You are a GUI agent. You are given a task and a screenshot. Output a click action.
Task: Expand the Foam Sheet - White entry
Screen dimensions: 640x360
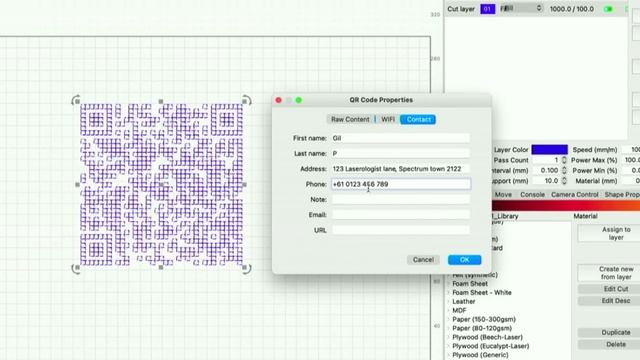(x=449, y=293)
